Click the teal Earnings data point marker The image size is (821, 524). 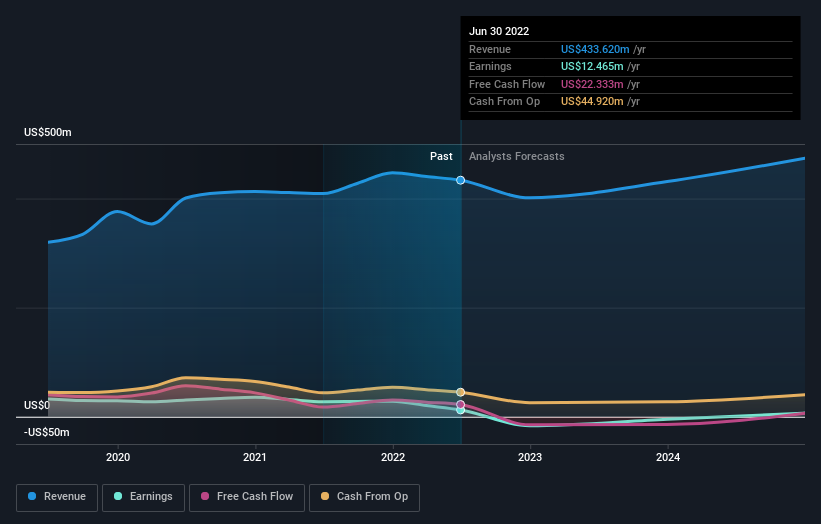460,410
